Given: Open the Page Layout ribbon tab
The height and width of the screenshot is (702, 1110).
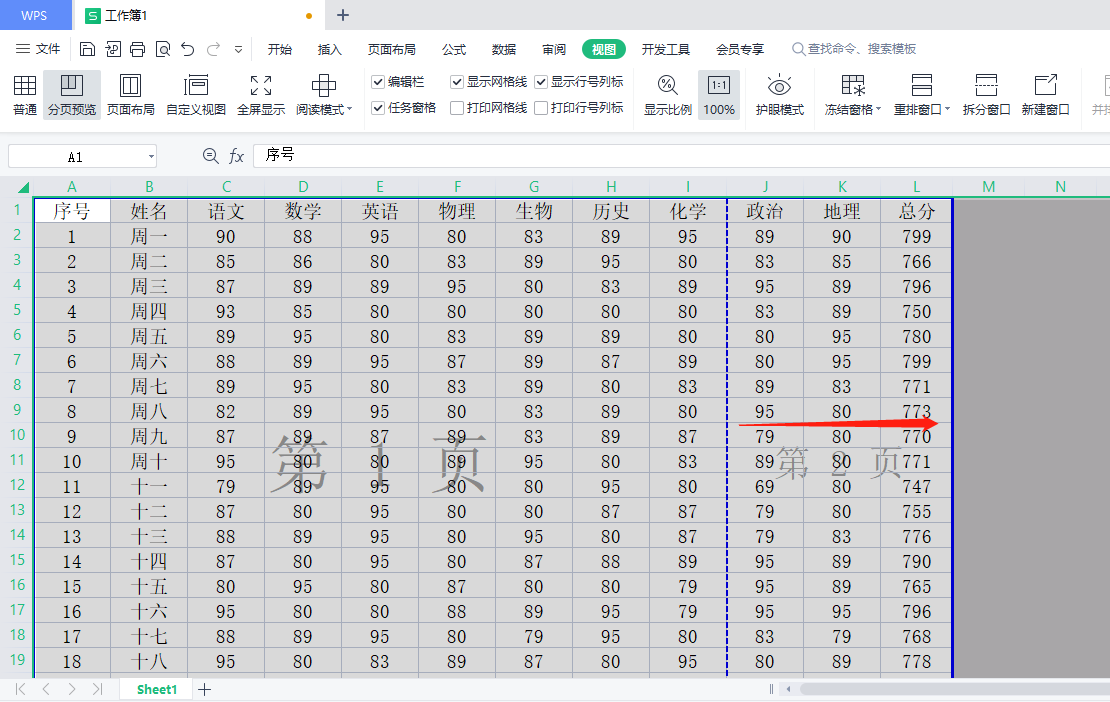Looking at the screenshot, I should [391, 49].
